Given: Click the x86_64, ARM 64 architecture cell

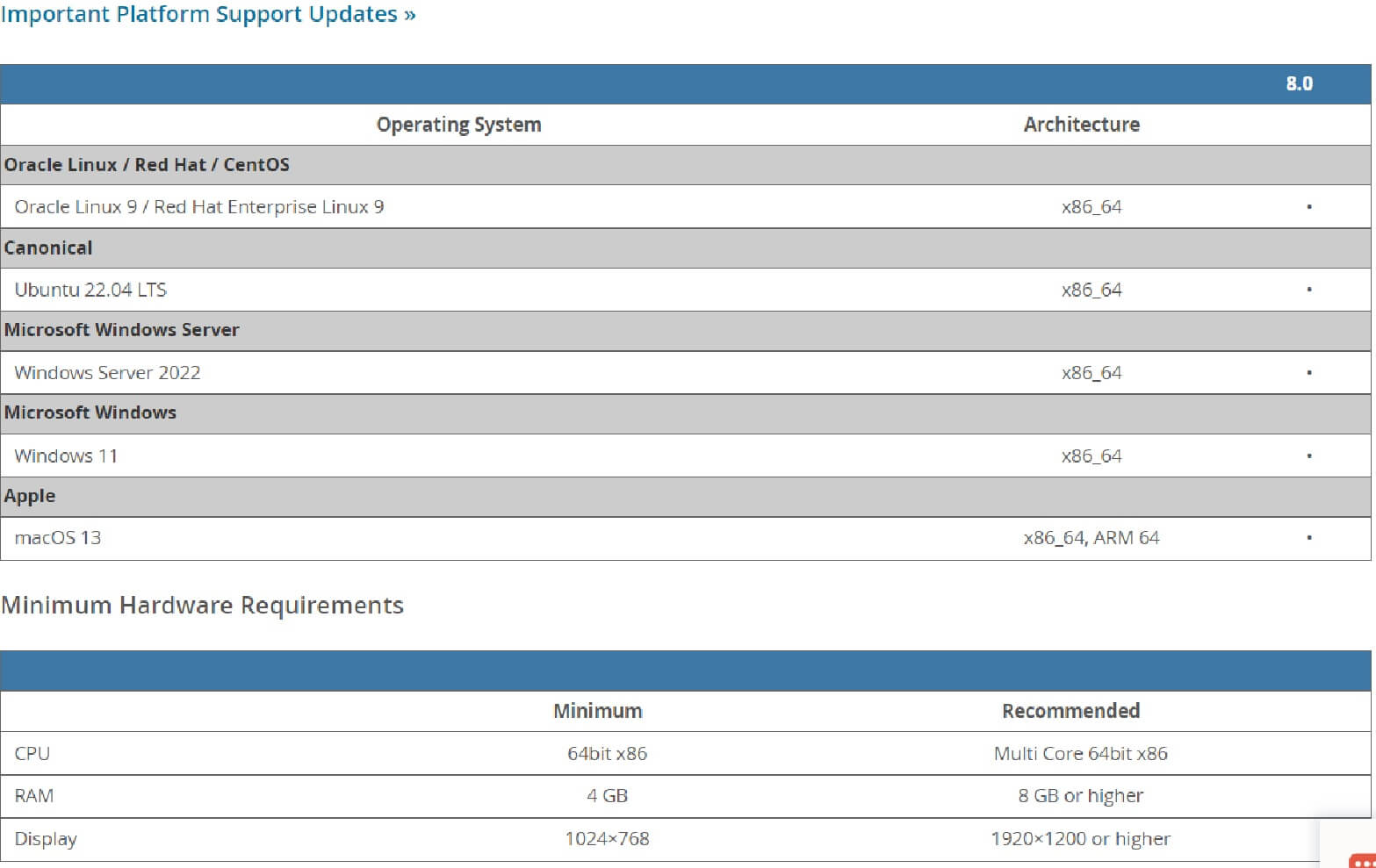Looking at the screenshot, I should [1091, 538].
